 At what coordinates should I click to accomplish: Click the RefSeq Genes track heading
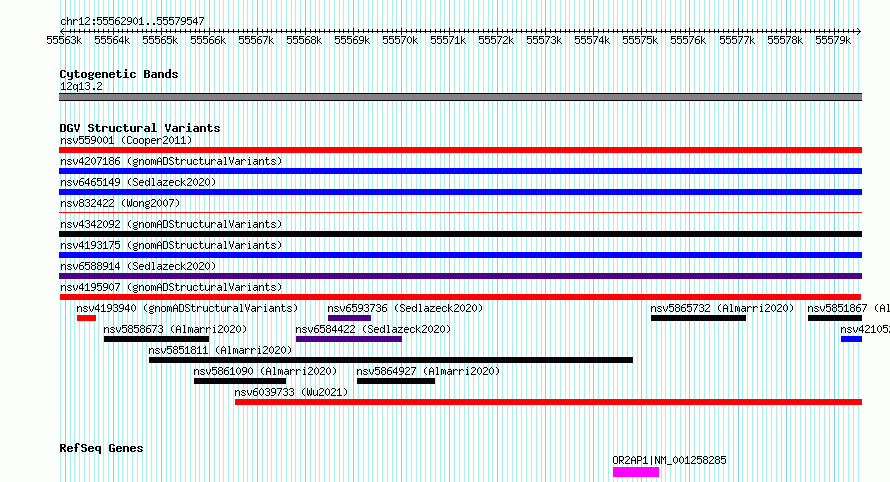pos(101,448)
